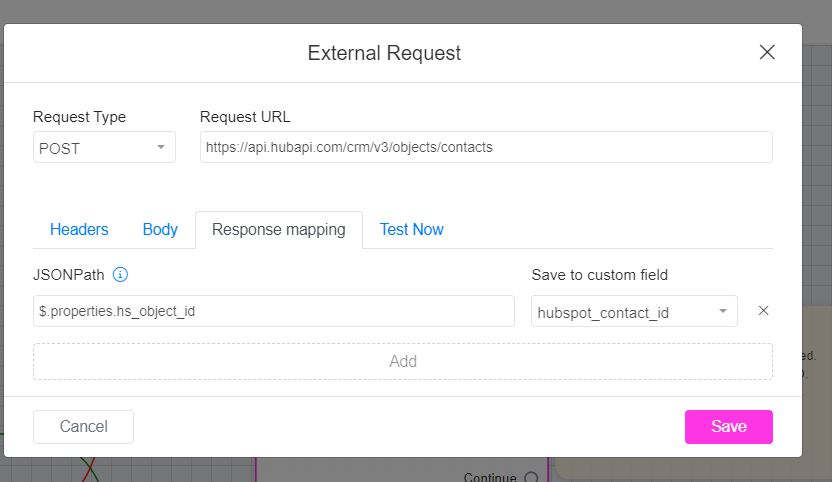832x482 pixels.
Task: Click the Add mapping button
Action: point(403,362)
